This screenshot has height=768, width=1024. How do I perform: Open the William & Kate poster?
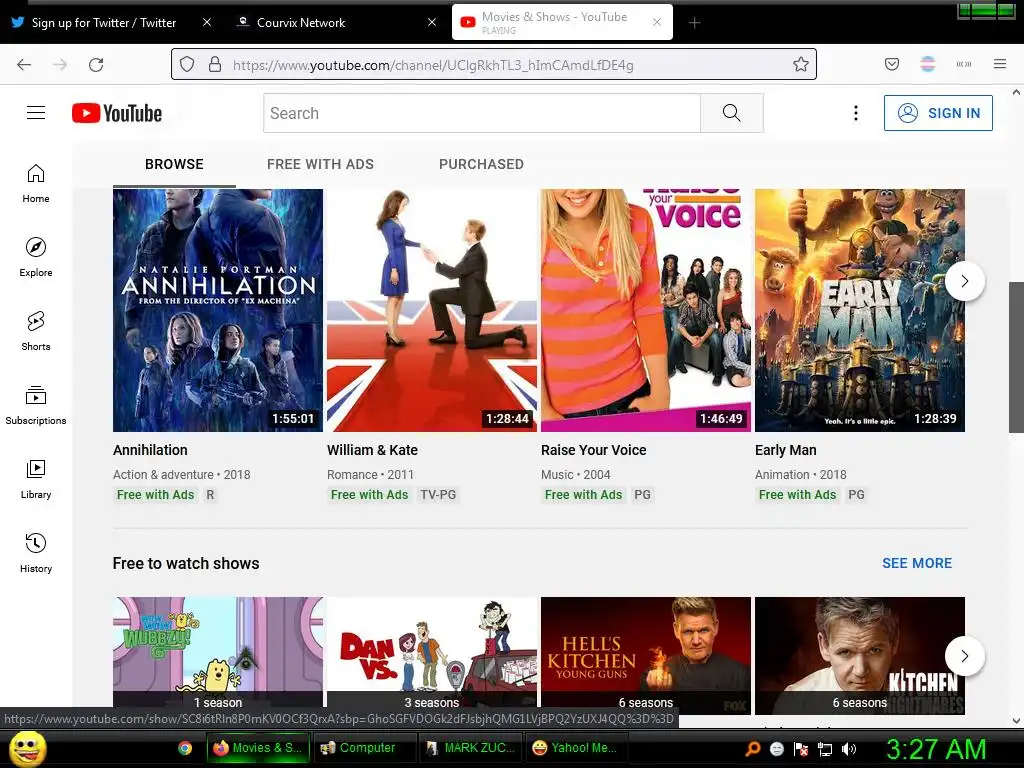pos(432,310)
